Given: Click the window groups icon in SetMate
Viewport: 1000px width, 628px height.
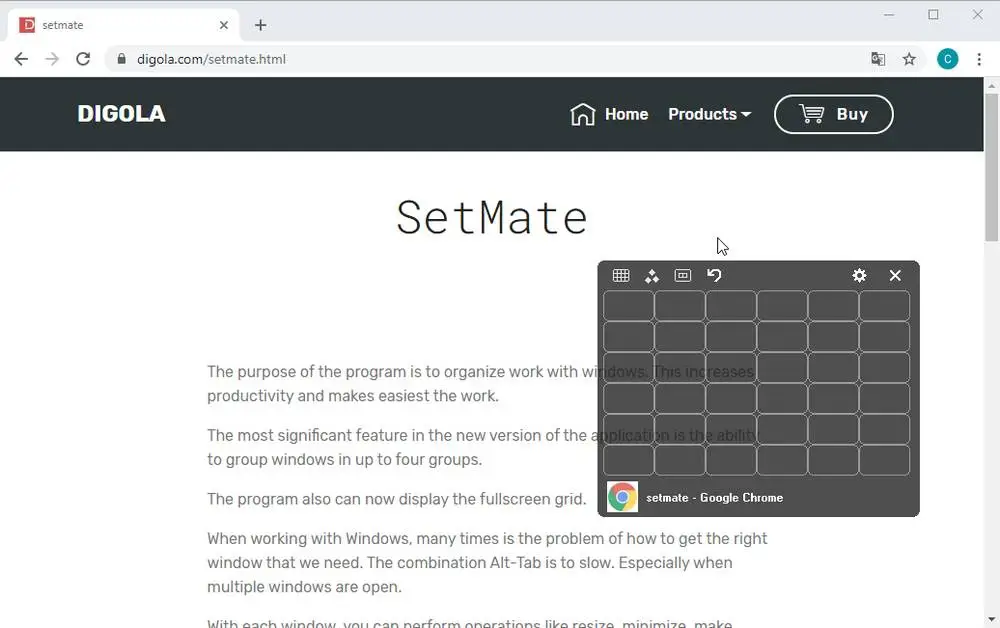Looking at the screenshot, I should [652, 276].
